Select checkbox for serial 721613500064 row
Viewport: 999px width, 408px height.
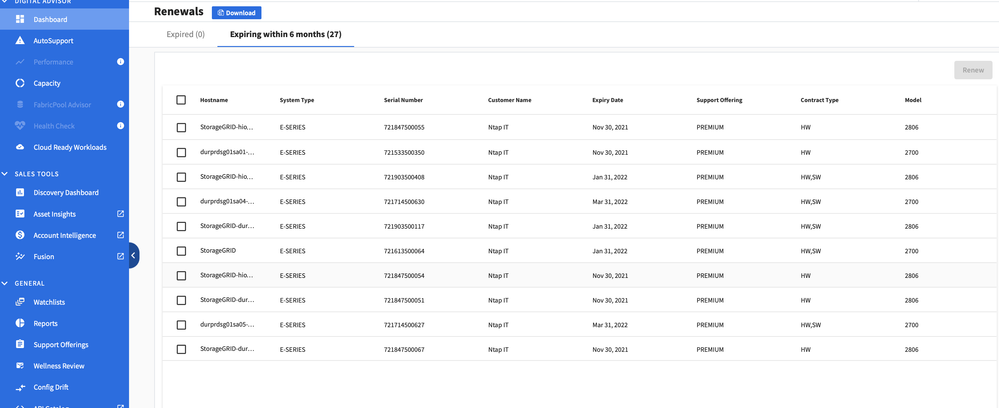[181, 251]
